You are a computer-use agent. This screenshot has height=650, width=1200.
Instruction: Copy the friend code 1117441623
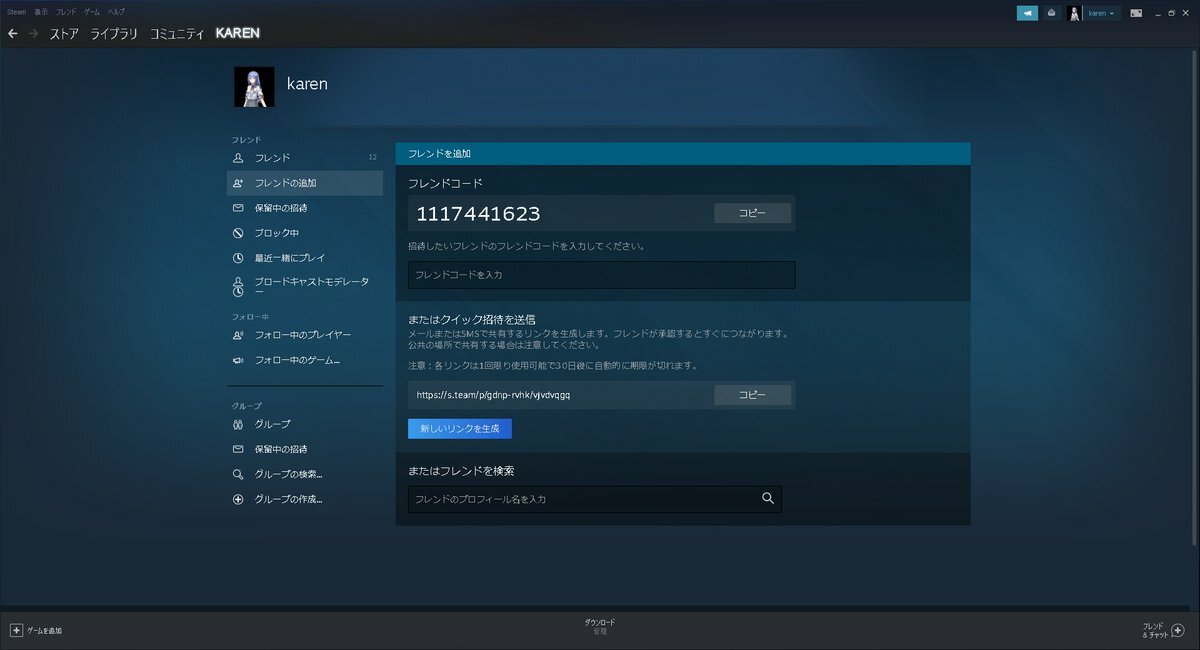point(752,213)
